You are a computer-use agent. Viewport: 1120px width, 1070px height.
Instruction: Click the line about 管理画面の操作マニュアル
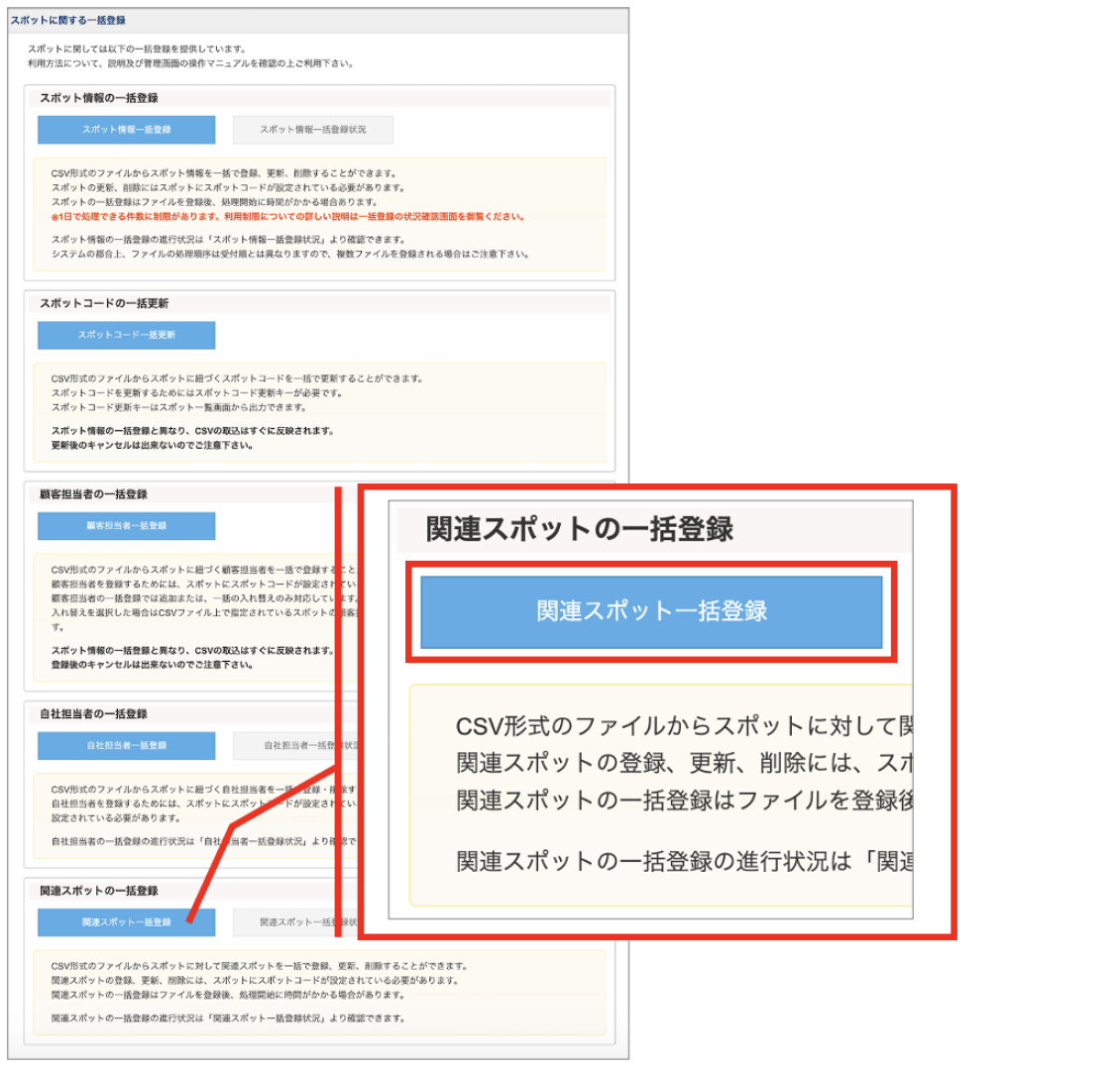click(190, 62)
